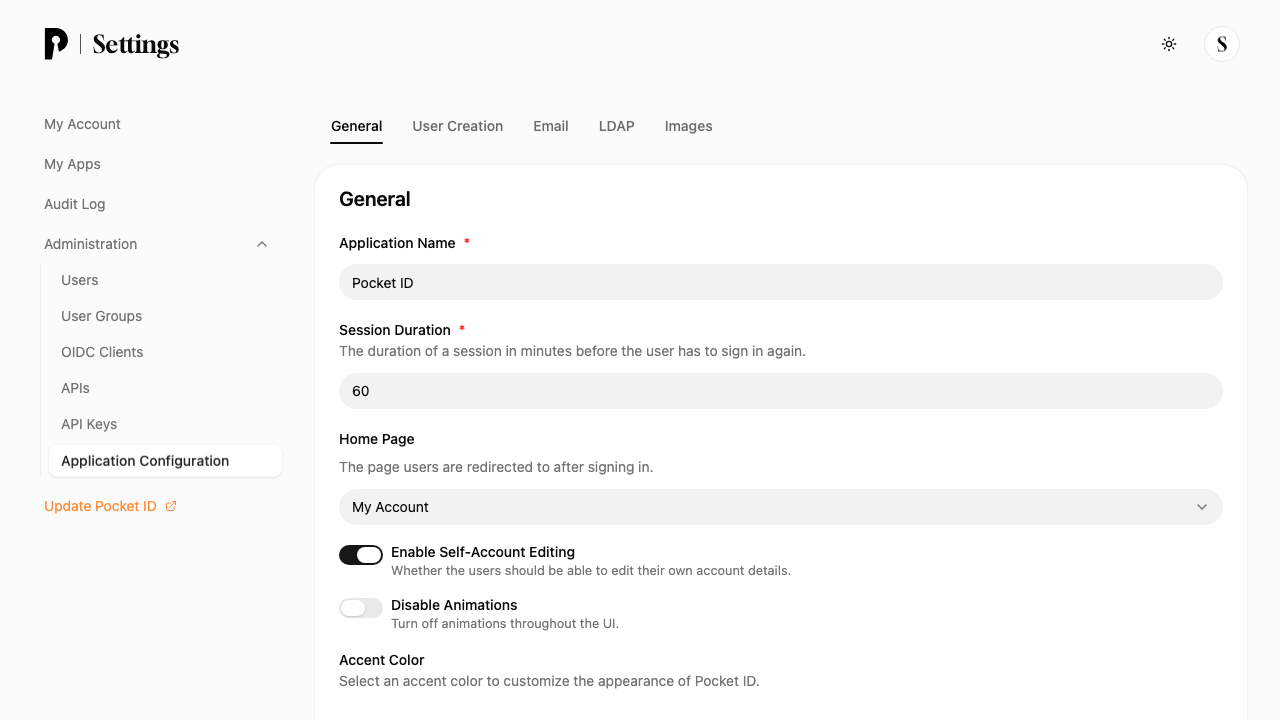This screenshot has height=720, width=1280.
Task: Click the Home Page field label
Action: coord(377,439)
